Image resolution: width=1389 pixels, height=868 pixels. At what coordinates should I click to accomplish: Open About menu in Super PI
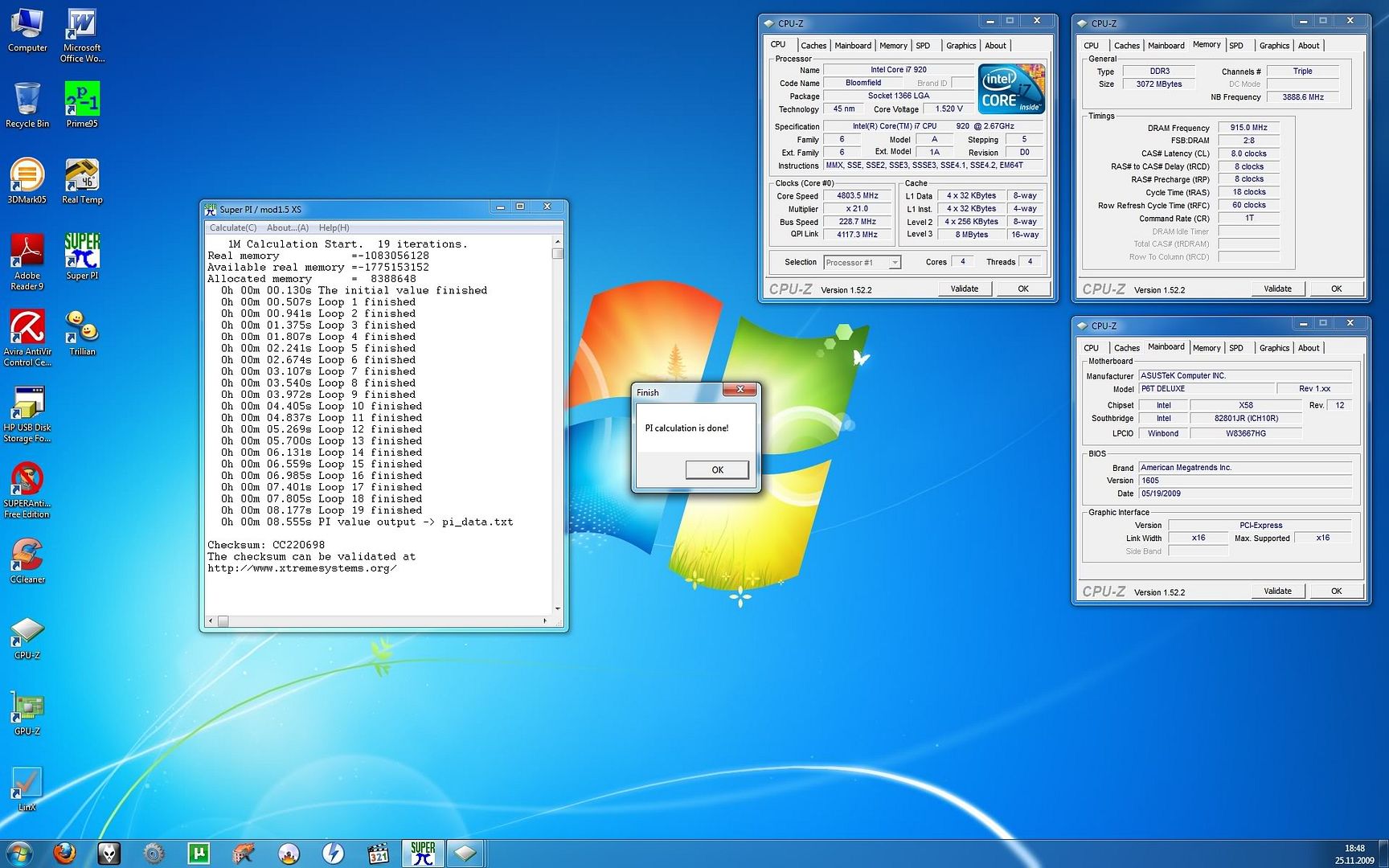click(x=287, y=227)
